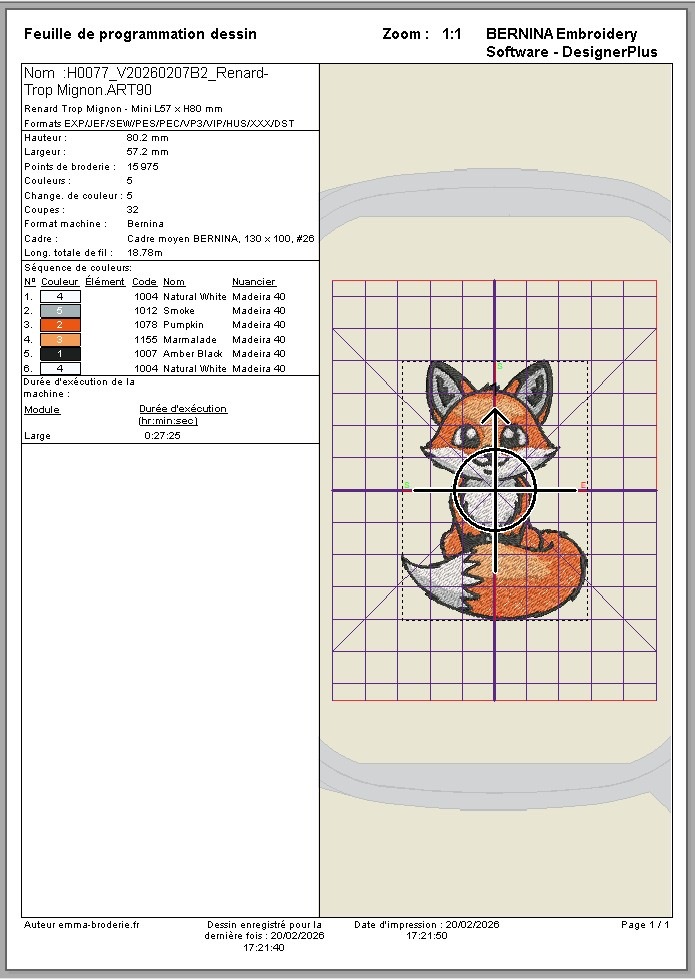
Task: Click the 'Code' column header
Action: click(x=144, y=282)
